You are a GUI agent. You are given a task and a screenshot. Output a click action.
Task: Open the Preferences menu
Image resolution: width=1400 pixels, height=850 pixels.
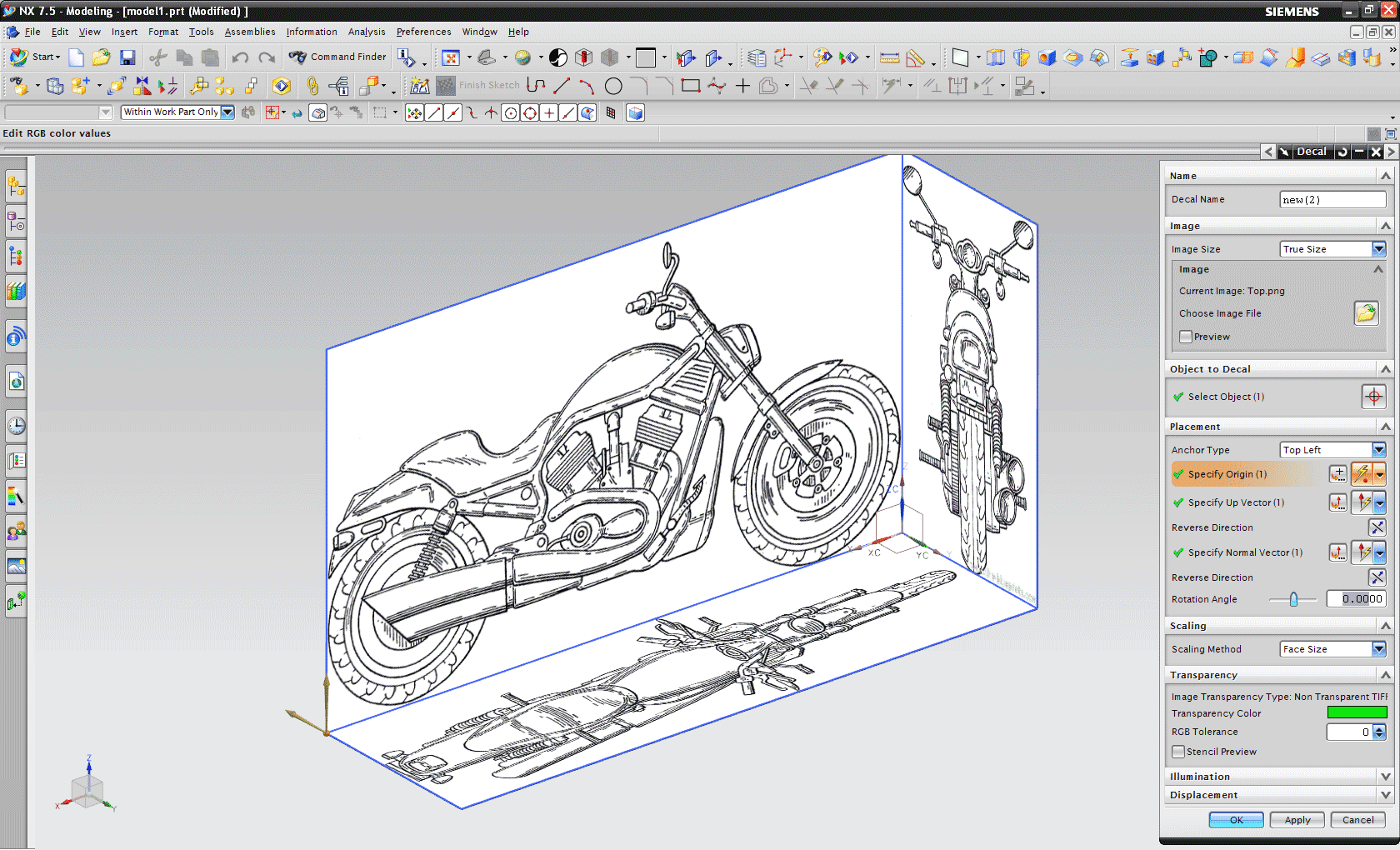coord(423,32)
